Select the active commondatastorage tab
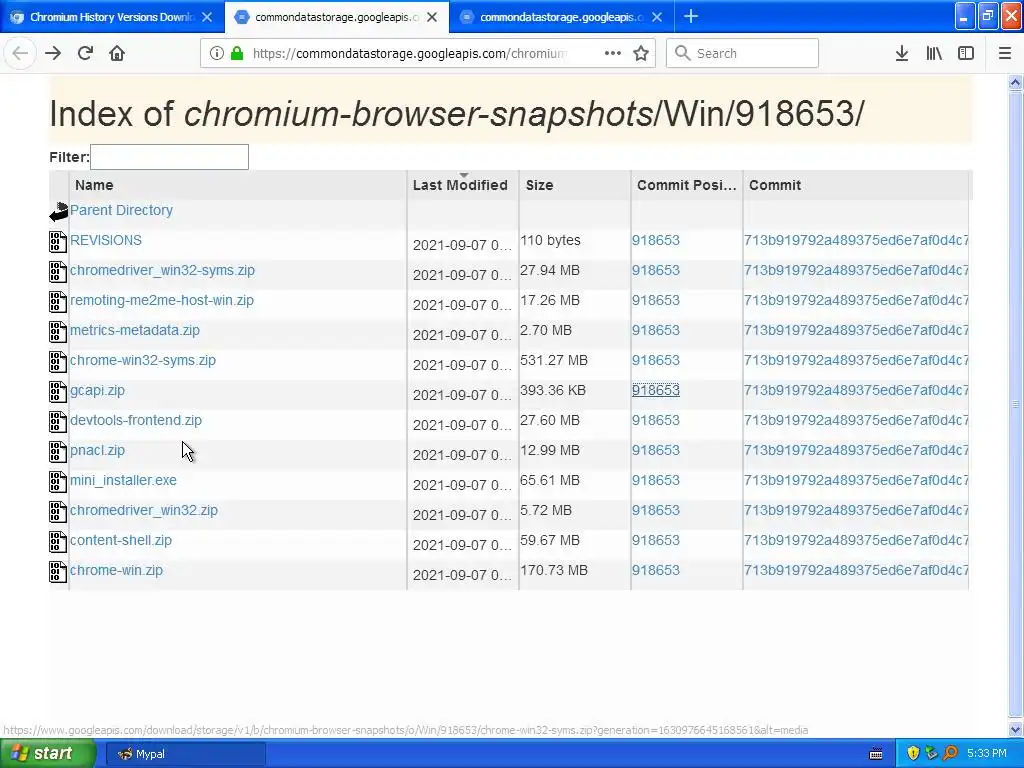This screenshot has height=768, width=1024. click(337, 17)
